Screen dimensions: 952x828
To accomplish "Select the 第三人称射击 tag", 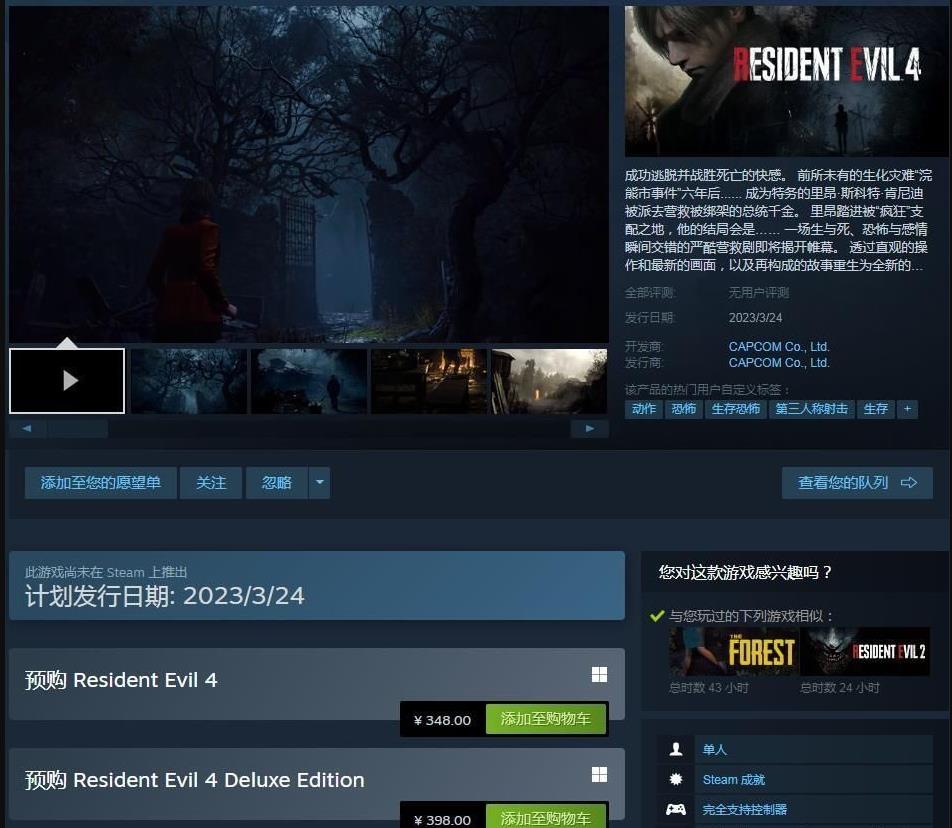I will (x=812, y=409).
